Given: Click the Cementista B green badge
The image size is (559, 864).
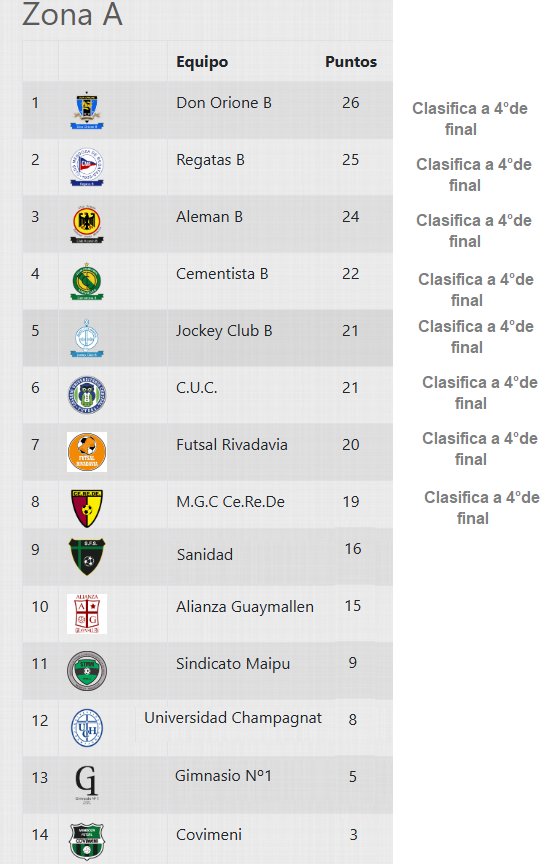Looking at the screenshot, I should click(x=87, y=281).
